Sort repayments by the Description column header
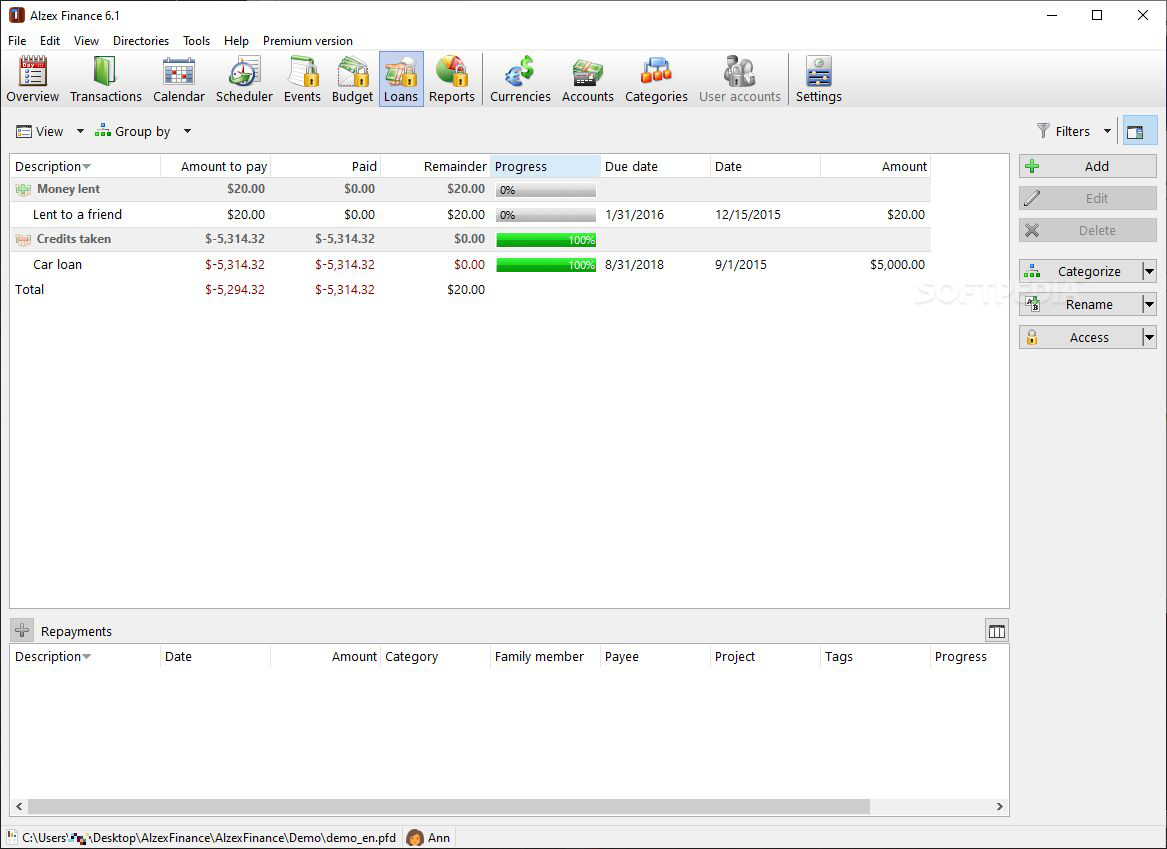 85,656
